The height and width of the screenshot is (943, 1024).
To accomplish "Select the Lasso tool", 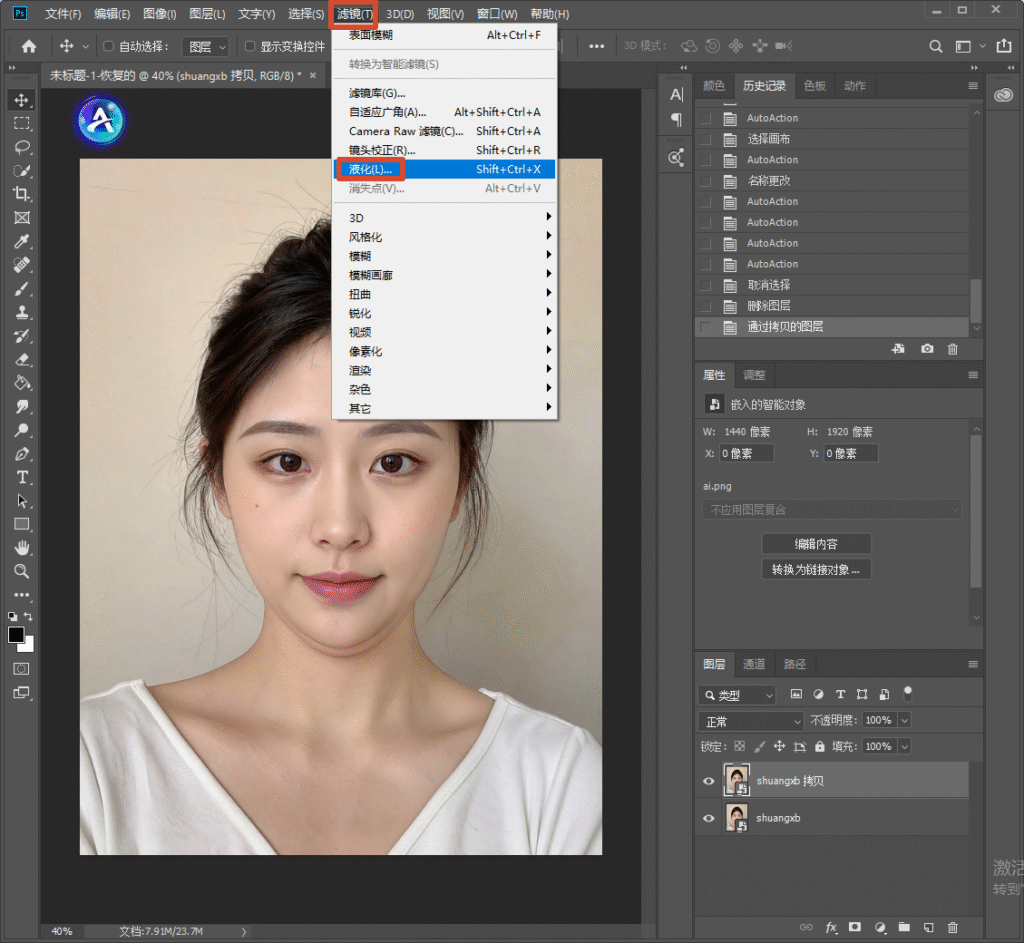I will tap(22, 147).
